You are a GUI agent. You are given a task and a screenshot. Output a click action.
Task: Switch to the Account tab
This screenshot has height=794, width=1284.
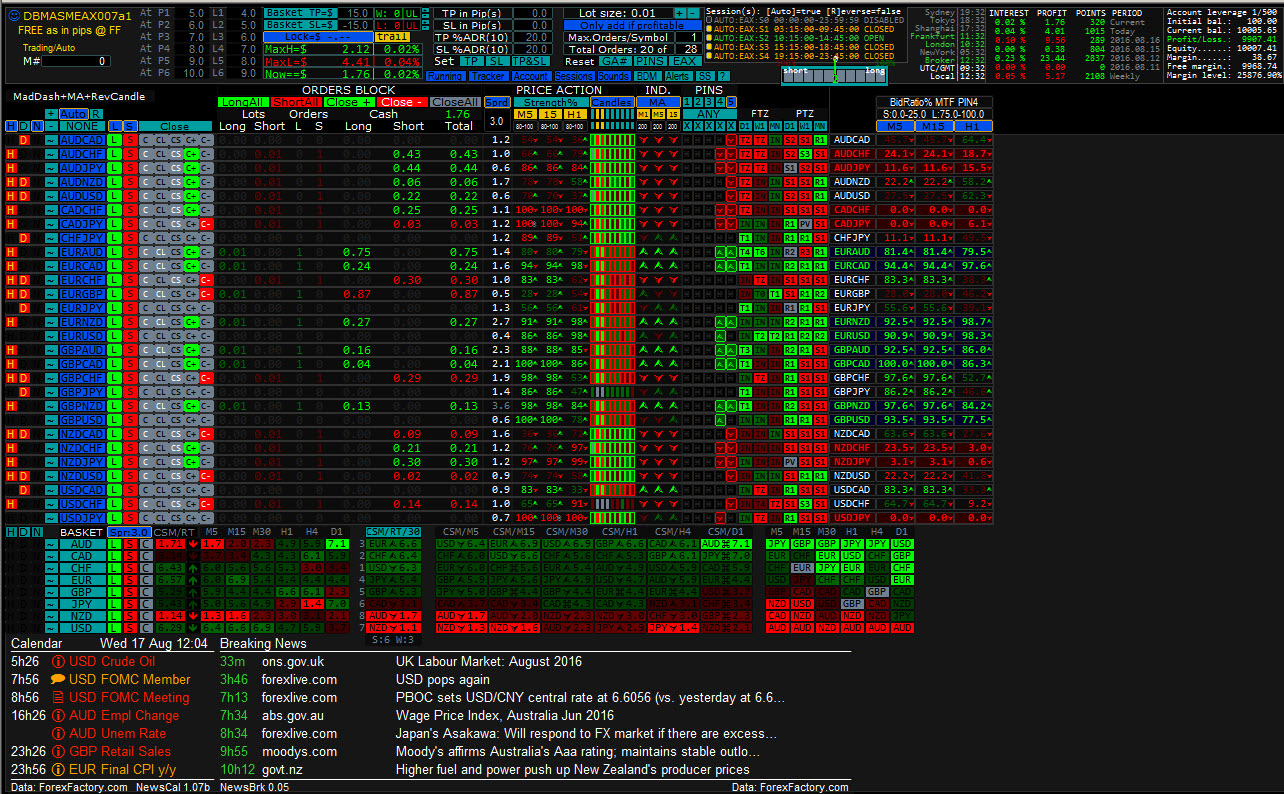coord(530,76)
